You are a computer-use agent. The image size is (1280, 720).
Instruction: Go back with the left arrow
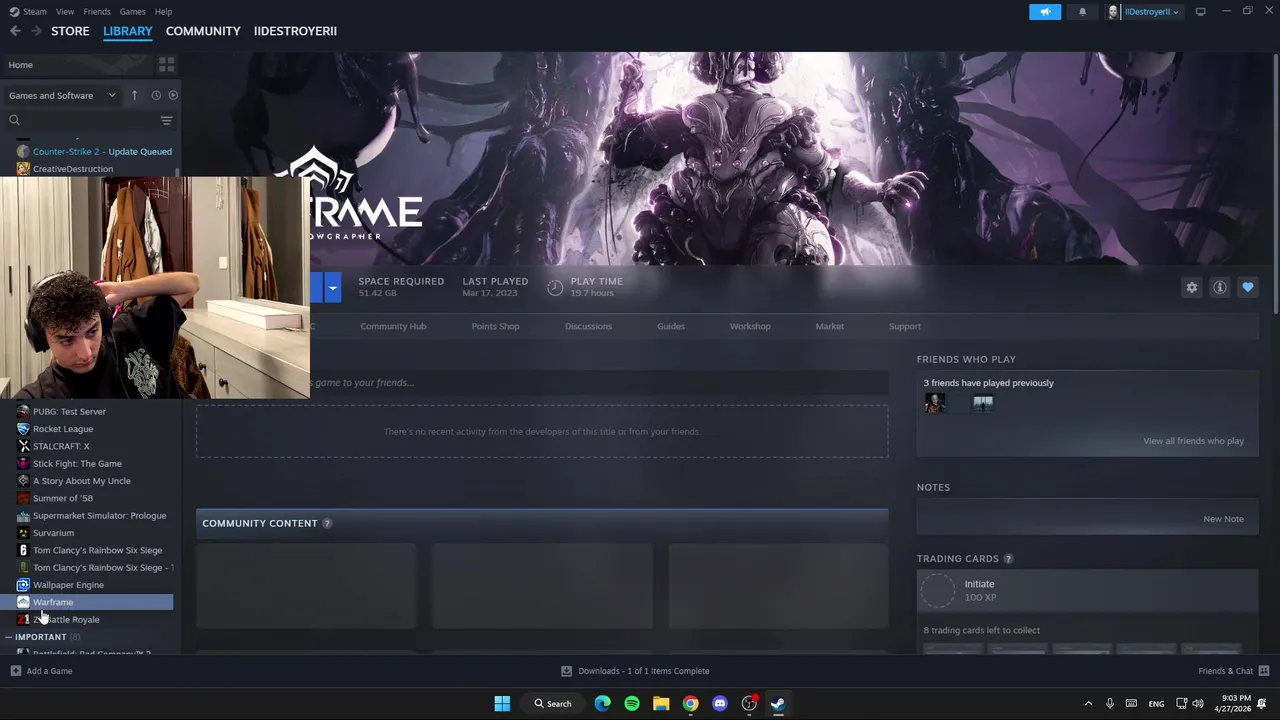click(15, 31)
